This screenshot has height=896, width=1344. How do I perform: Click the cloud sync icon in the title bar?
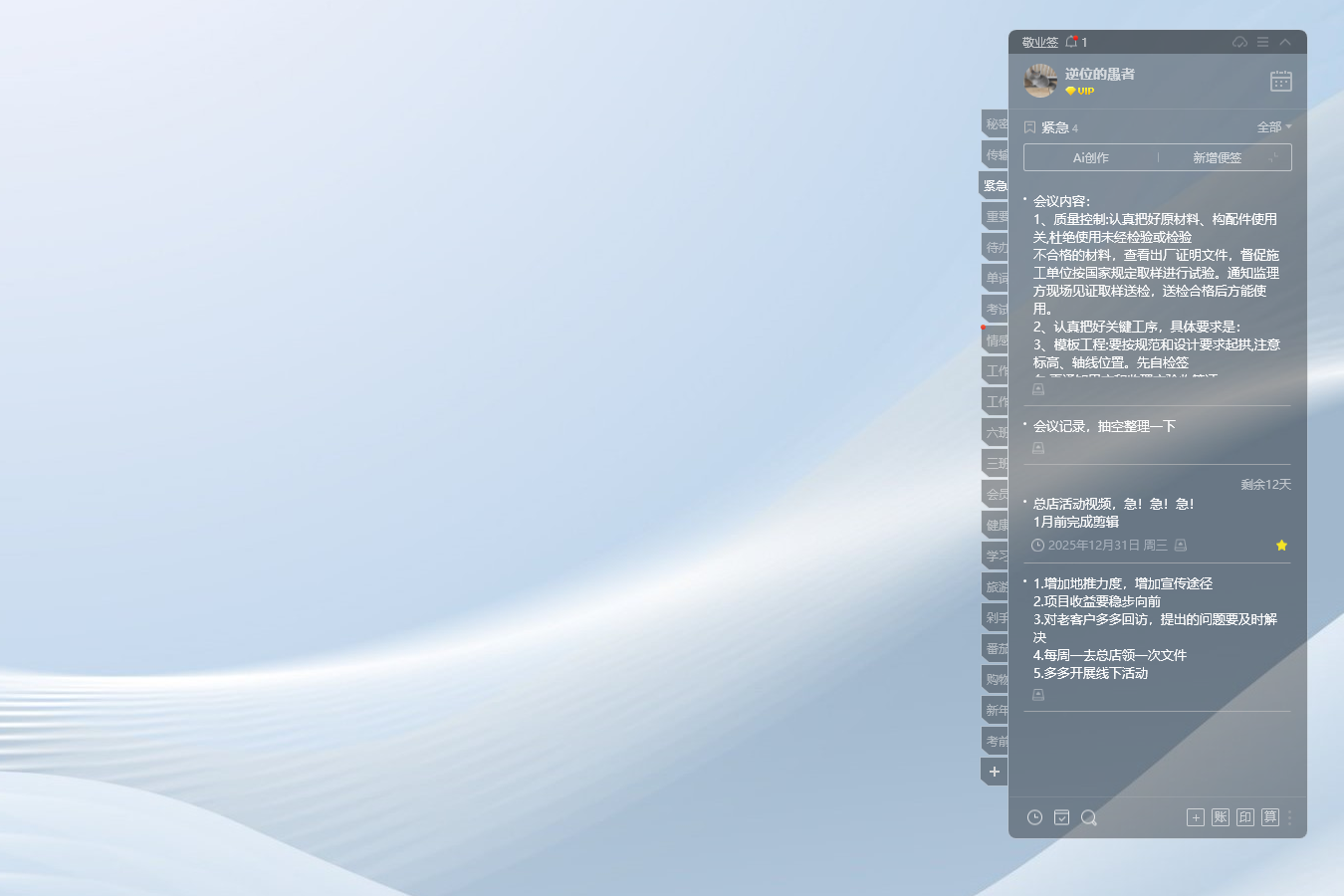click(x=1239, y=42)
